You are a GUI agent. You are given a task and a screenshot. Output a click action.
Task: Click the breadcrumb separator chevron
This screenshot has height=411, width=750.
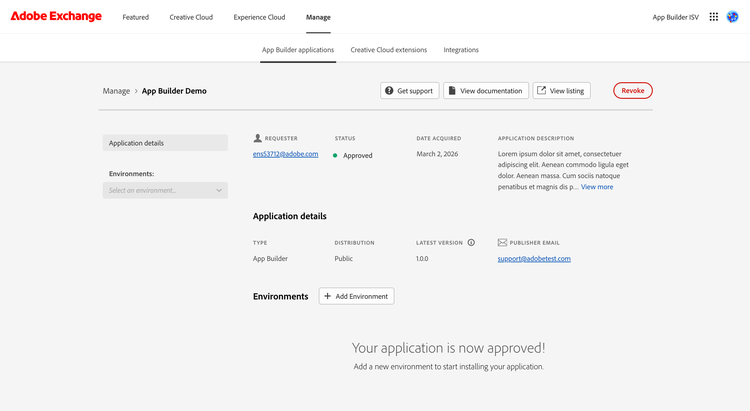coord(136,91)
